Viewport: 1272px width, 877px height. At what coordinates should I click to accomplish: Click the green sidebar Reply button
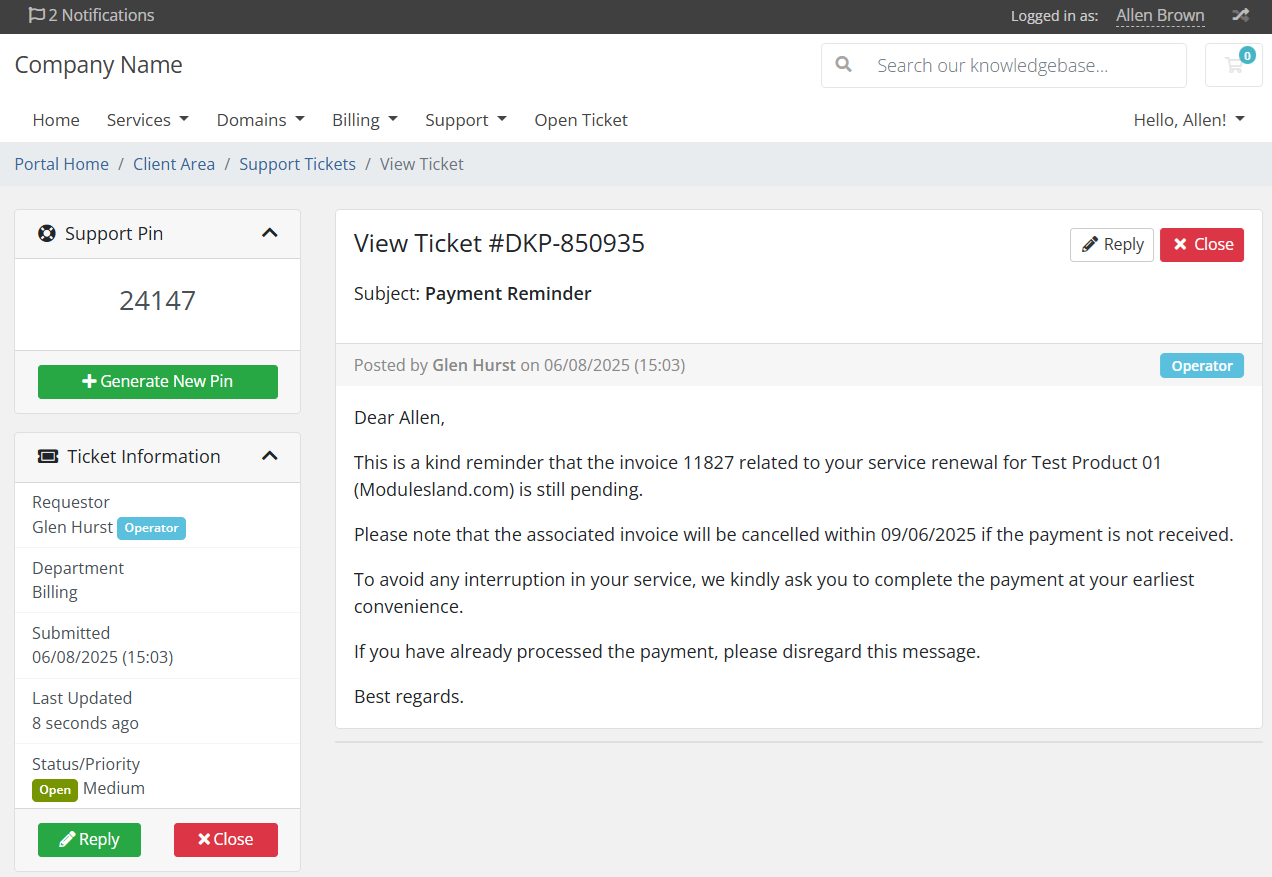pos(89,840)
